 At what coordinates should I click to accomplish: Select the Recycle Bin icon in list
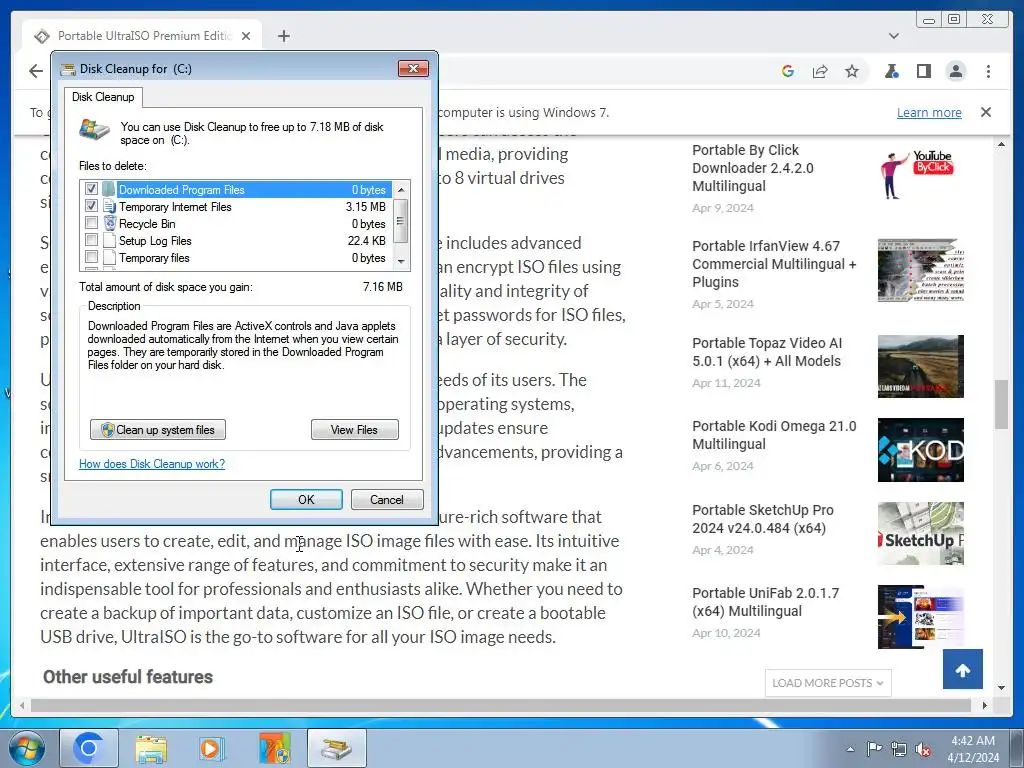pyautogui.click(x=109, y=223)
